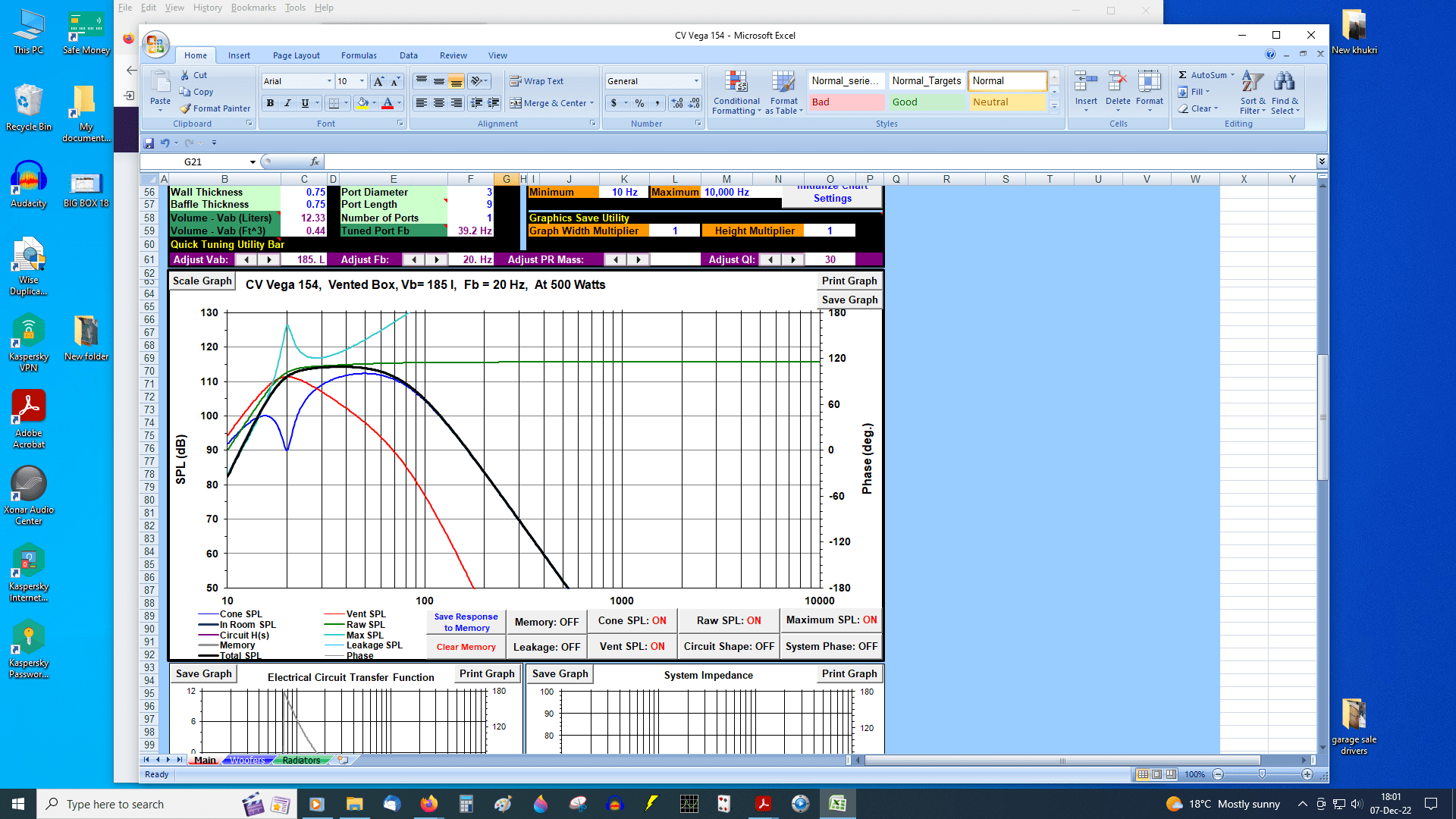
Task: Click the Decrease Decimal icon
Action: (695, 103)
